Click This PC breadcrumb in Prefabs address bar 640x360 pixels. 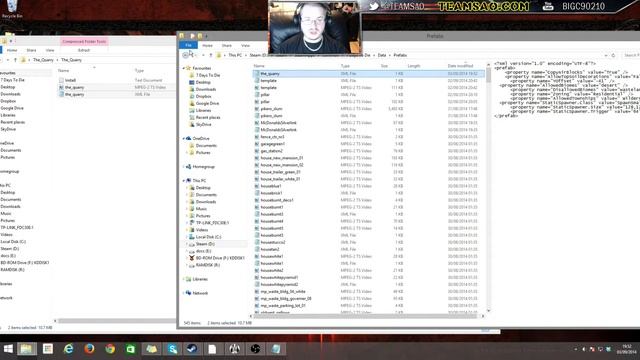pyautogui.click(x=235, y=55)
